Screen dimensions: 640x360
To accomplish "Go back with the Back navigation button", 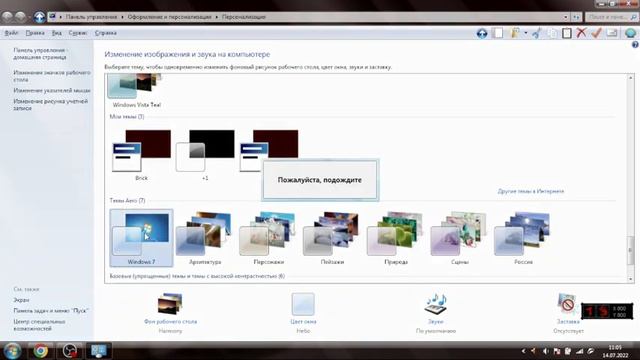I will pos(7,17).
